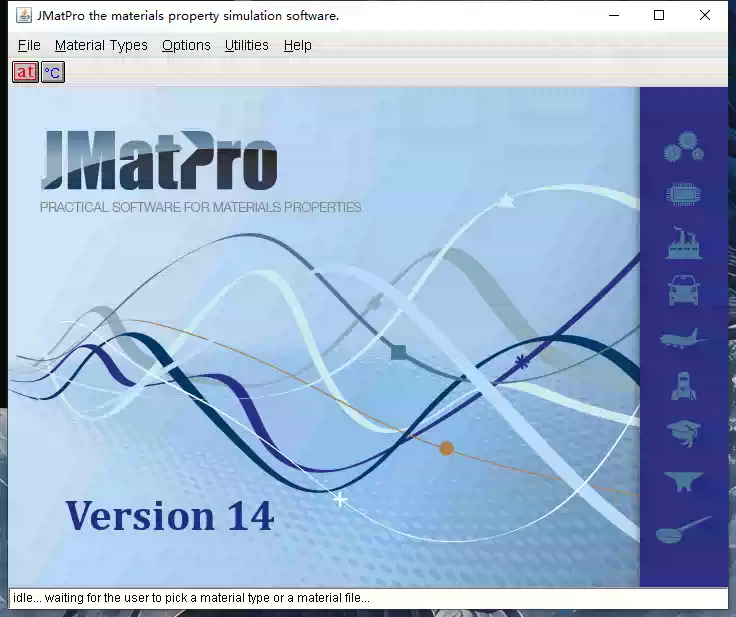Click the JMatPro logo on splash
This screenshot has height=617, width=736.
160,160
